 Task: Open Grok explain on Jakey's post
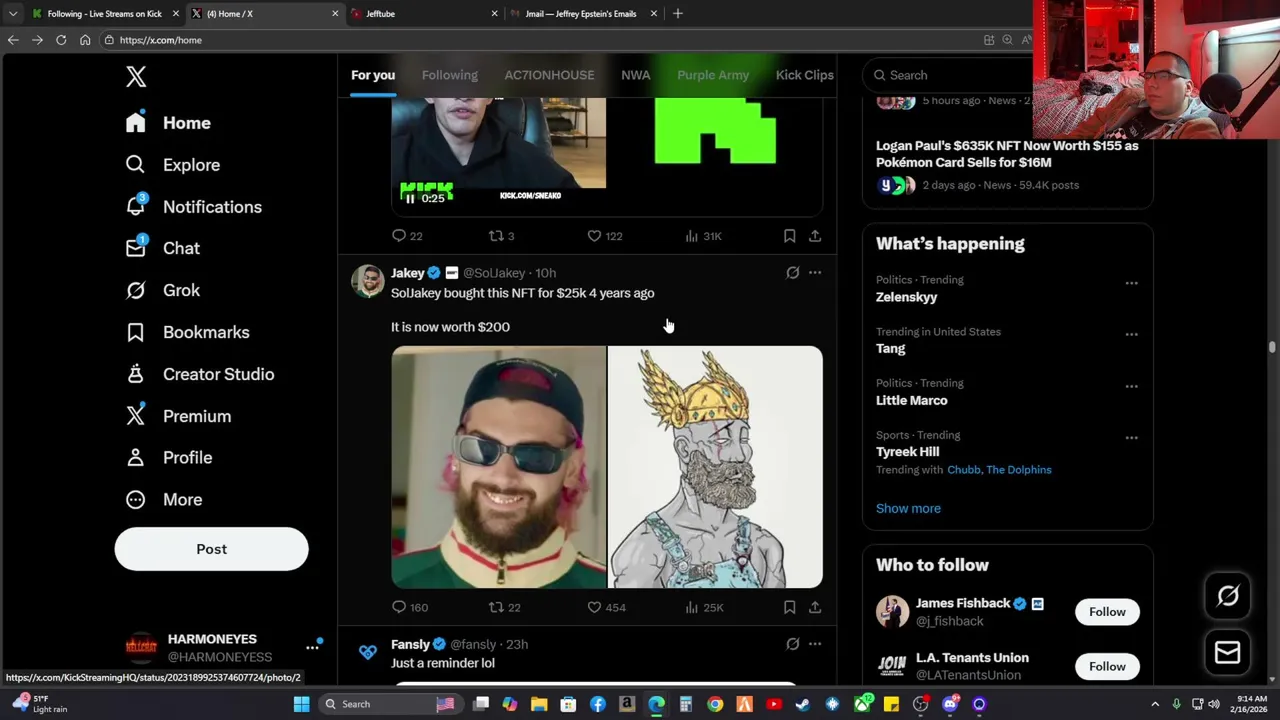[x=793, y=272]
